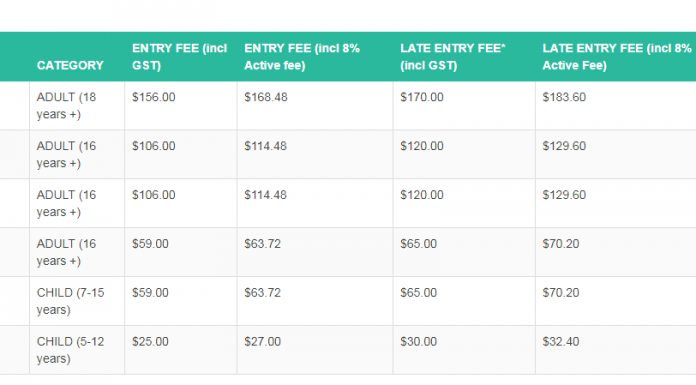This screenshot has height=385, width=696.
Task: Select the $32.40 late fee cell
Action: pyautogui.click(x=616, y=350)
